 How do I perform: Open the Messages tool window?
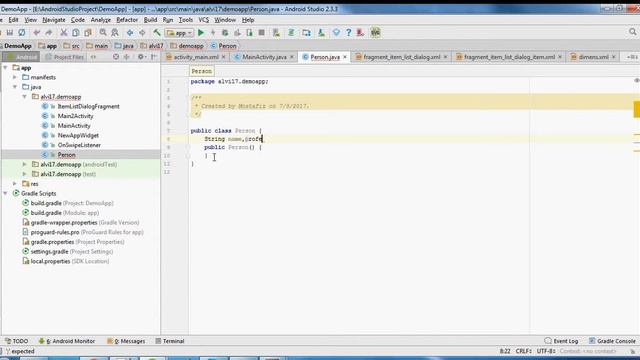126,341
